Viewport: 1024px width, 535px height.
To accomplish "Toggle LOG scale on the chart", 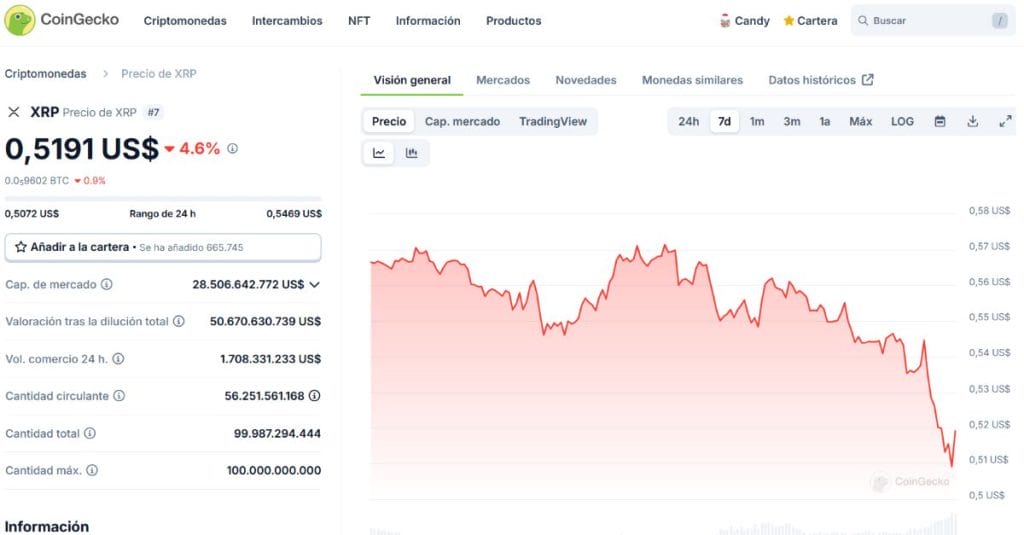I will 902,122.
